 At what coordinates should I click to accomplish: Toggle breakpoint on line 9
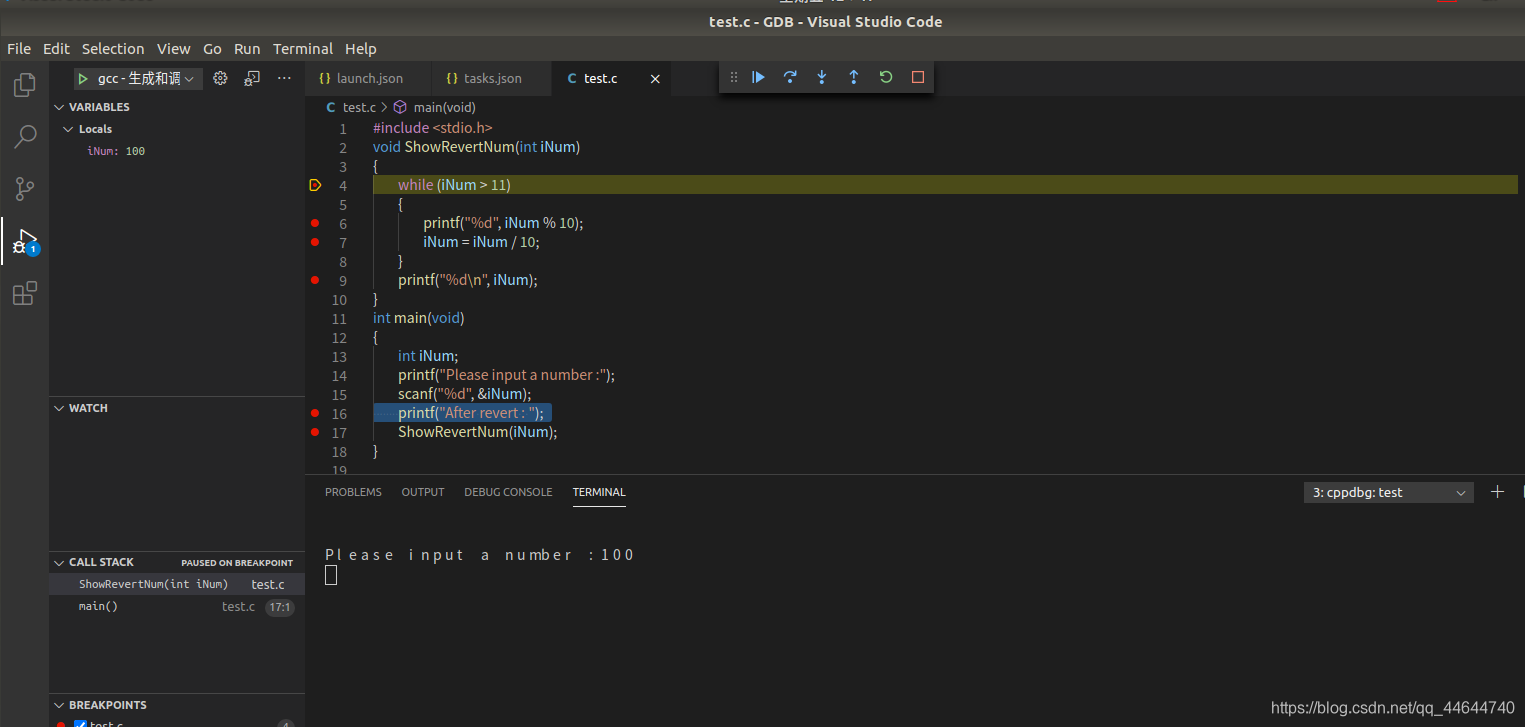pyautogui.click(x=315, y=280)
